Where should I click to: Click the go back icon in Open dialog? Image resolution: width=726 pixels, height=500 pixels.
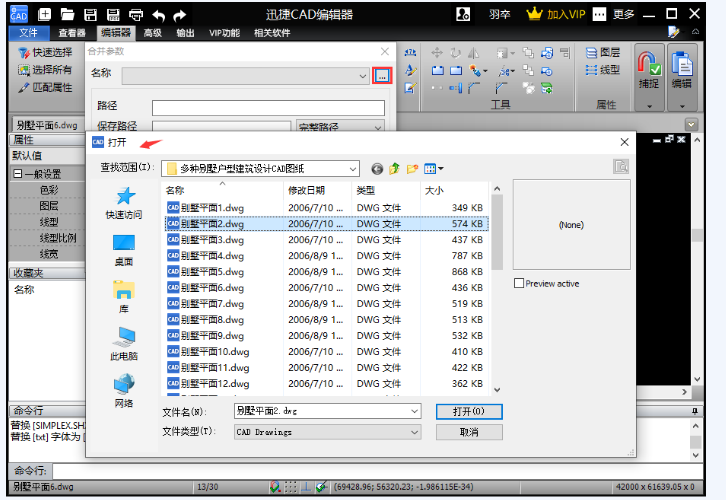coord(377,169)
